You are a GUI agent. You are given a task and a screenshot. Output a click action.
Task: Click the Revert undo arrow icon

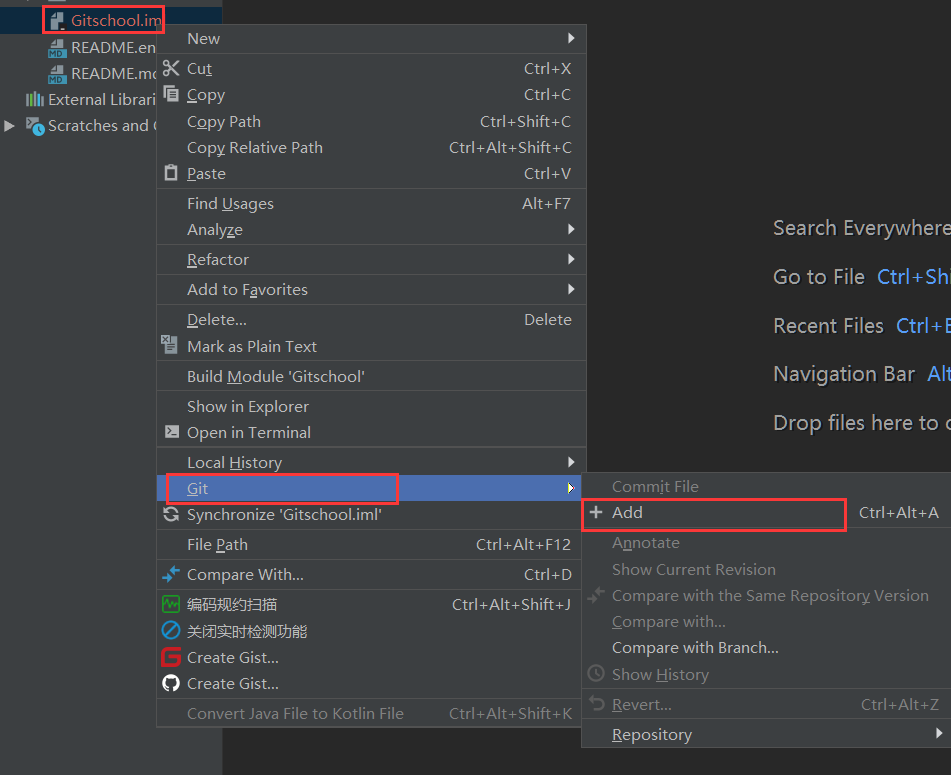pos(597,703)
